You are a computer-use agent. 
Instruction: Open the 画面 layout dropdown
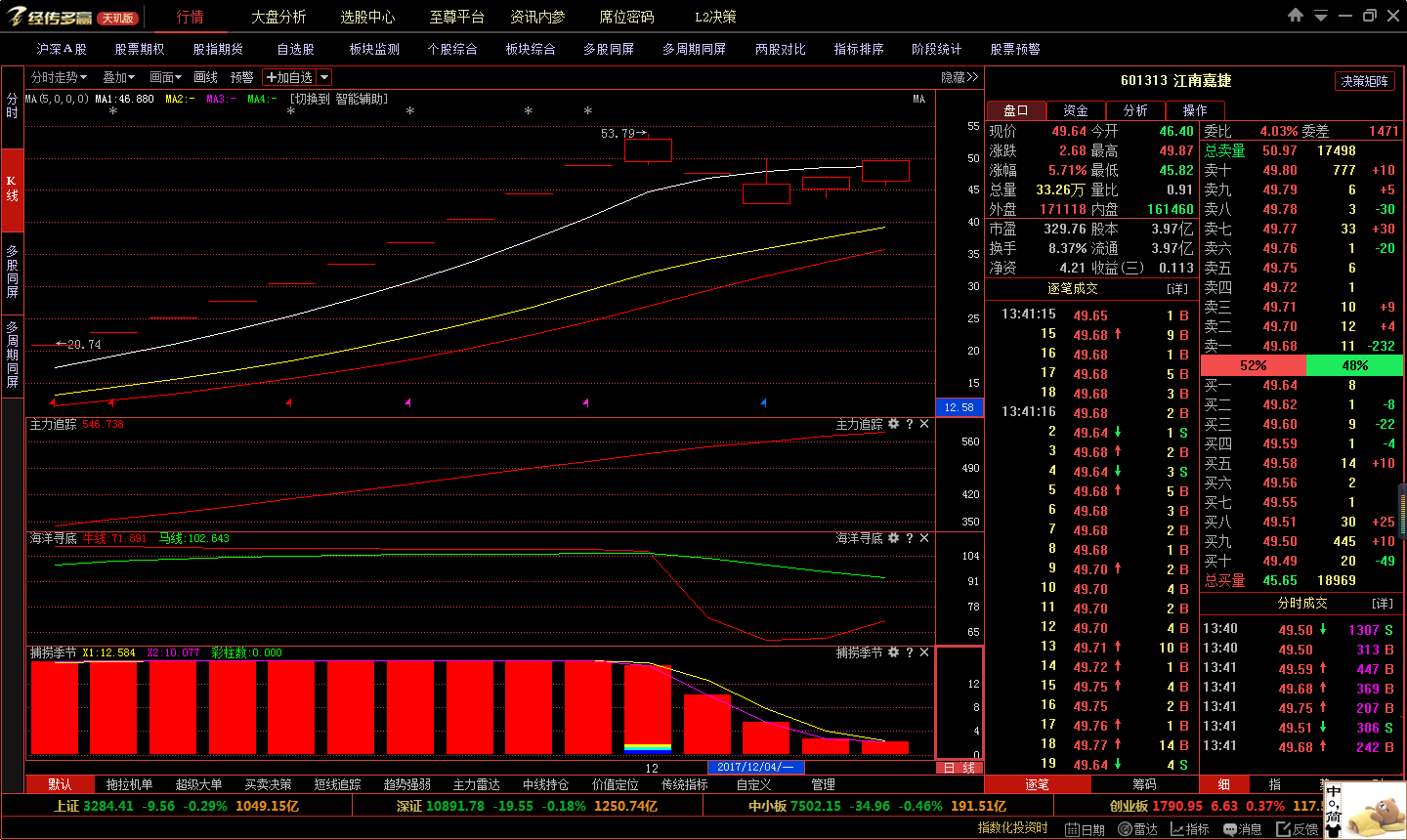(x=165, y=77)
